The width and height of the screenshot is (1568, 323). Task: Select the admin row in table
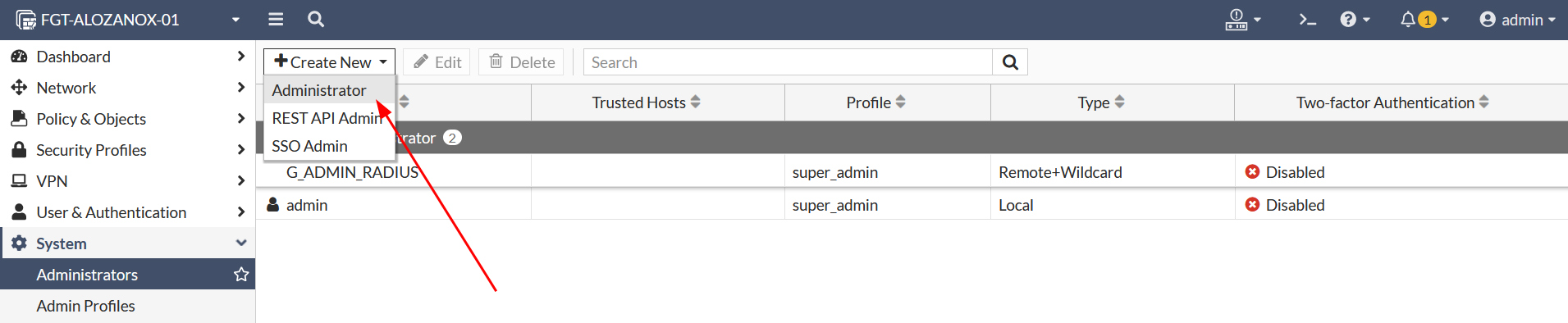912,205
